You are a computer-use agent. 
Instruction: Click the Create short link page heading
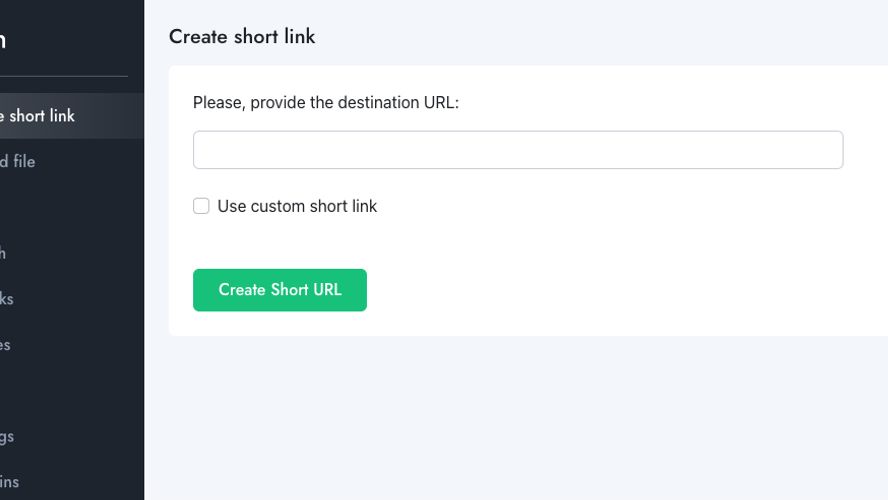[242, 36]
